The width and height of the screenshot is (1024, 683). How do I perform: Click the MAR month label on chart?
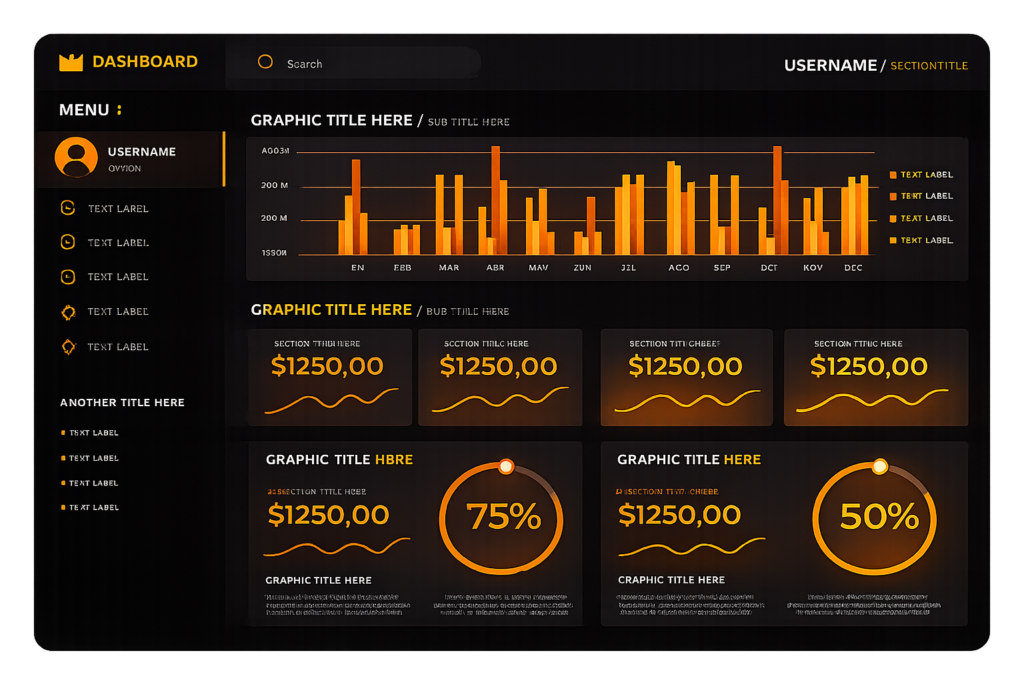click(x=449, y=268)
